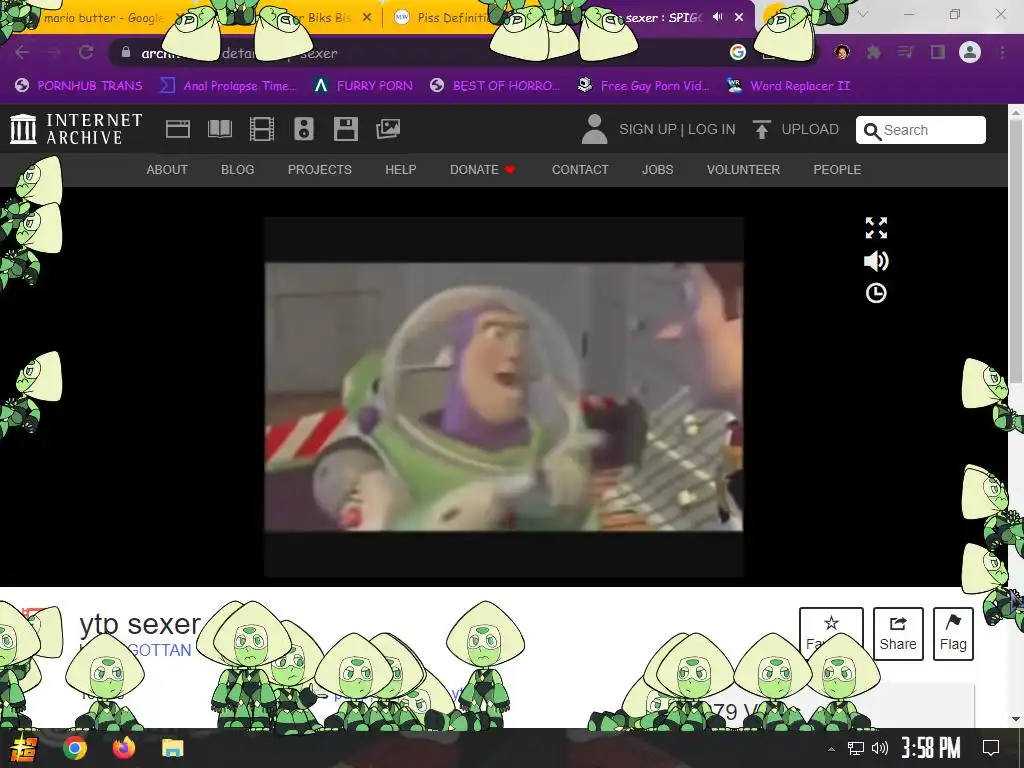Open the HELP menu item
The width and height of the screenshot is (1024, 768).
pos(400,170)
